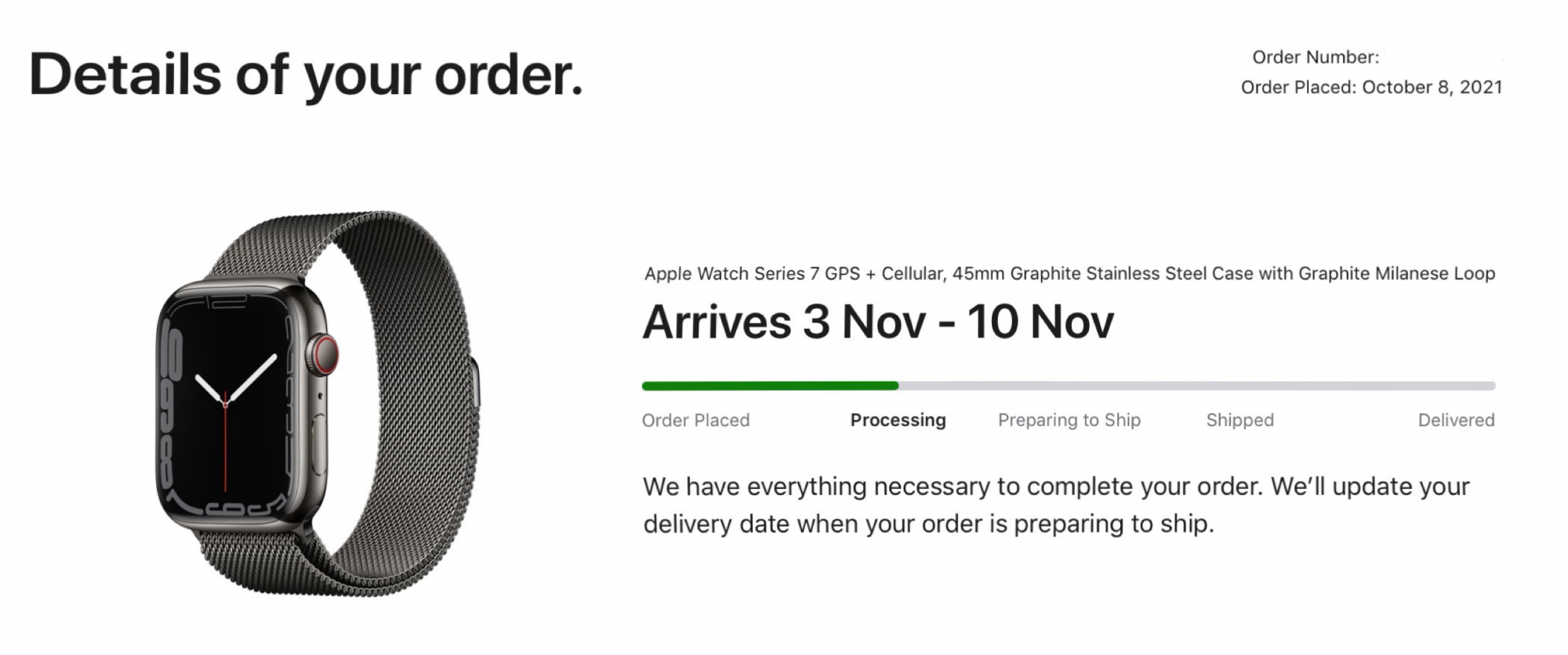Click the order completion message text

tap(1057, 505)
